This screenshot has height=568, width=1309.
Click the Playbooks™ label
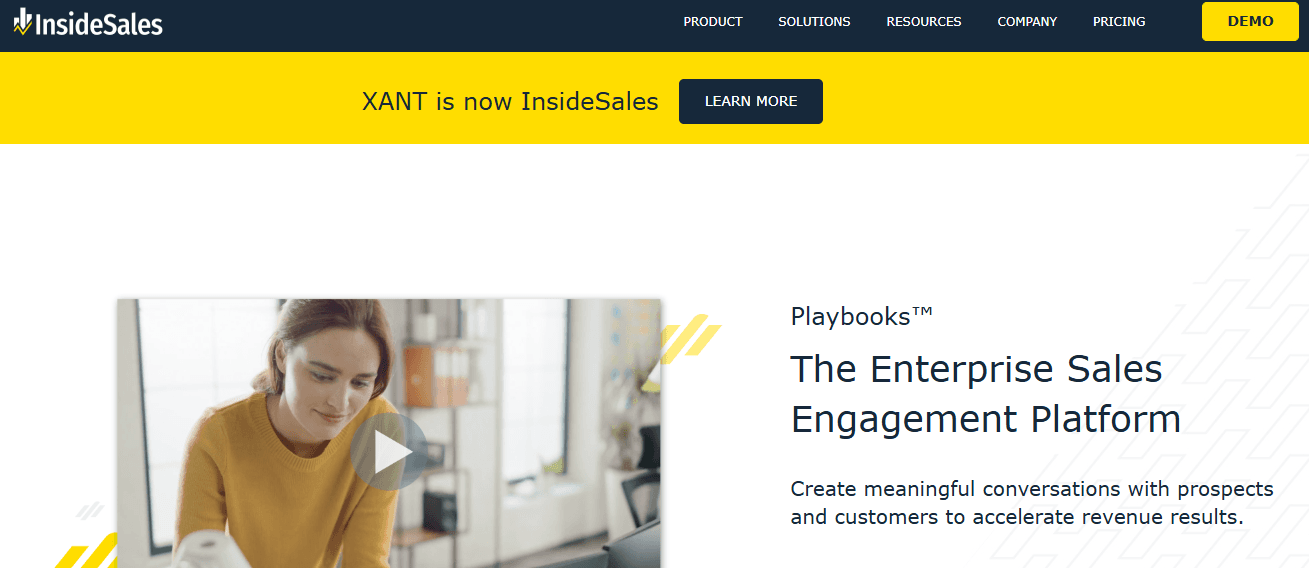[x=861, y=317]
